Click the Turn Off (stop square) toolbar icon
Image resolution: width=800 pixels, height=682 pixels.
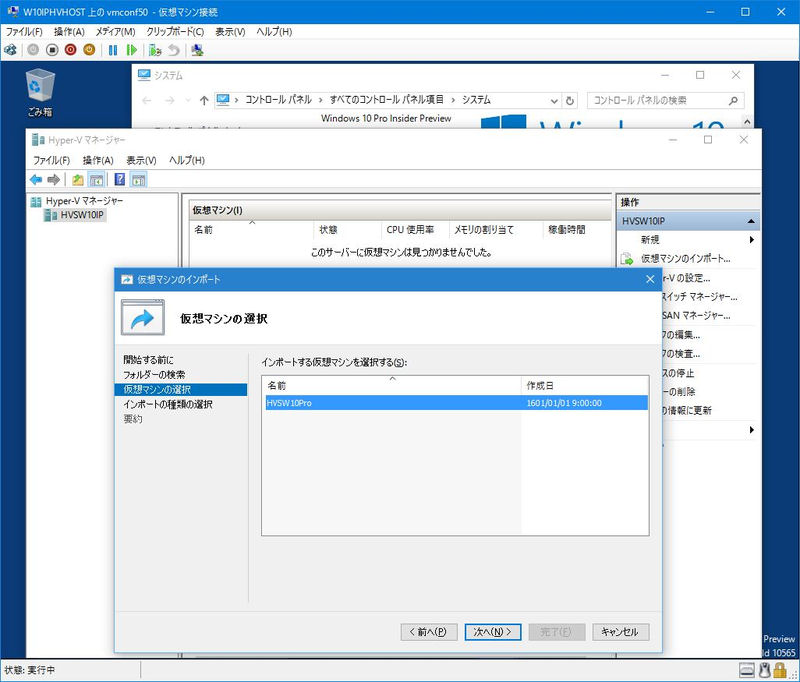[x=52, y=50]
